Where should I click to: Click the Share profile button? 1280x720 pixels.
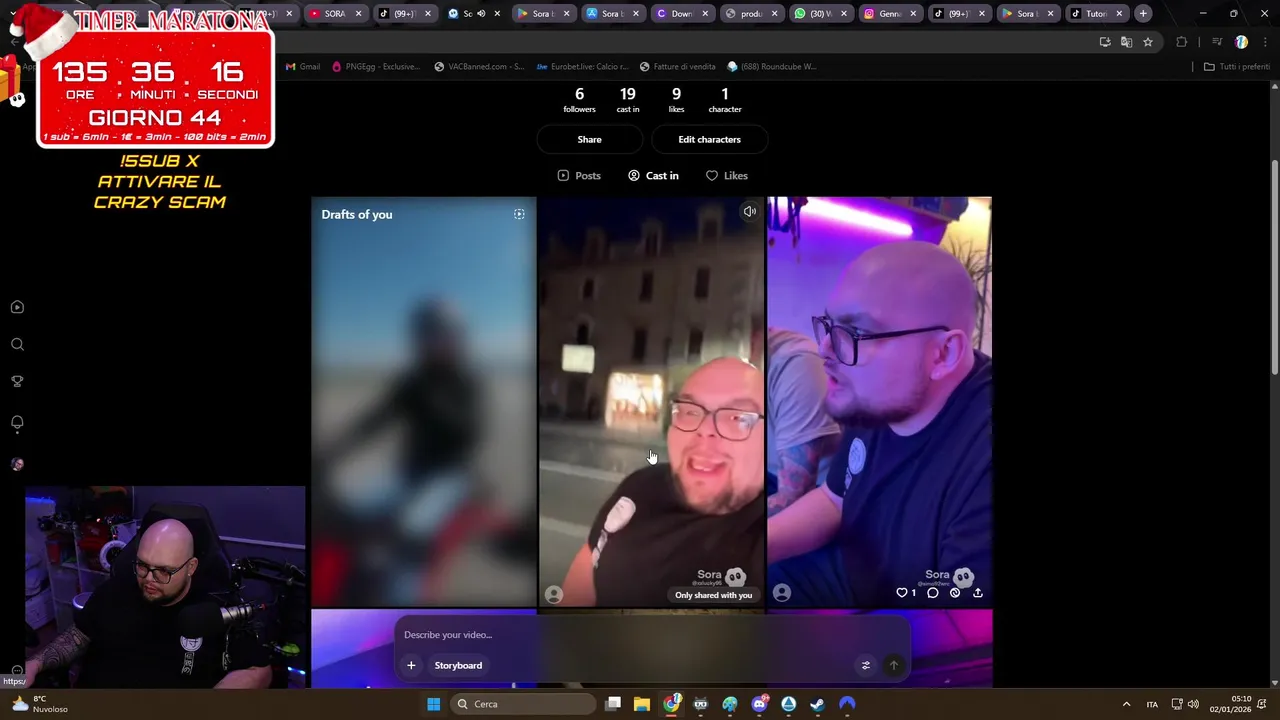tap(589, 139)
